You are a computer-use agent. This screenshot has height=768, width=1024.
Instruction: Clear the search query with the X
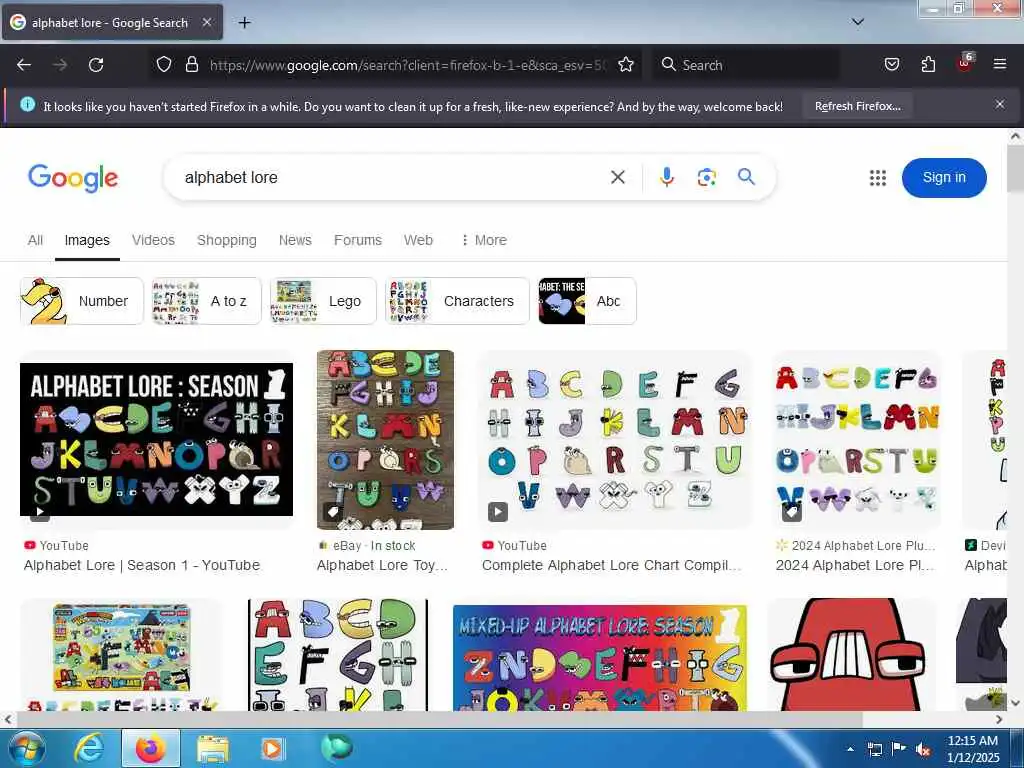click(x=617, y=177)
